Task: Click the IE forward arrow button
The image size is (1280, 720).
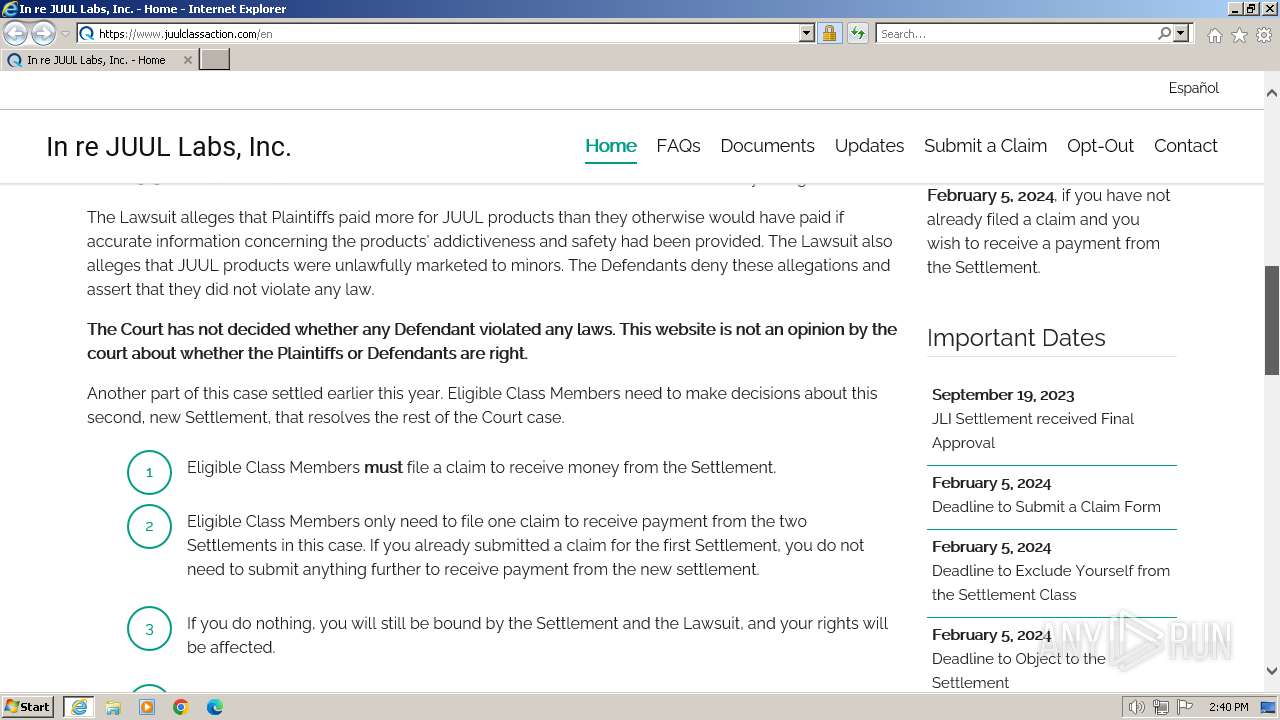Action: pos(43,34)
